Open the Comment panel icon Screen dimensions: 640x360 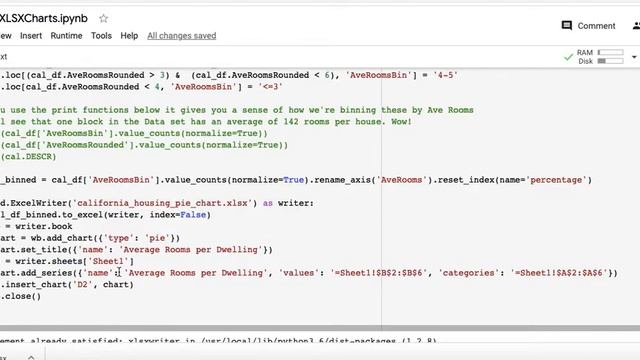[567, 26]
